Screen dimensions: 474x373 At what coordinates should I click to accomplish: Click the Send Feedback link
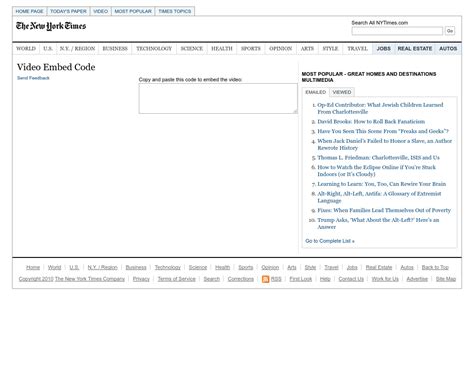pyautogui.click(x=33, y=78)
